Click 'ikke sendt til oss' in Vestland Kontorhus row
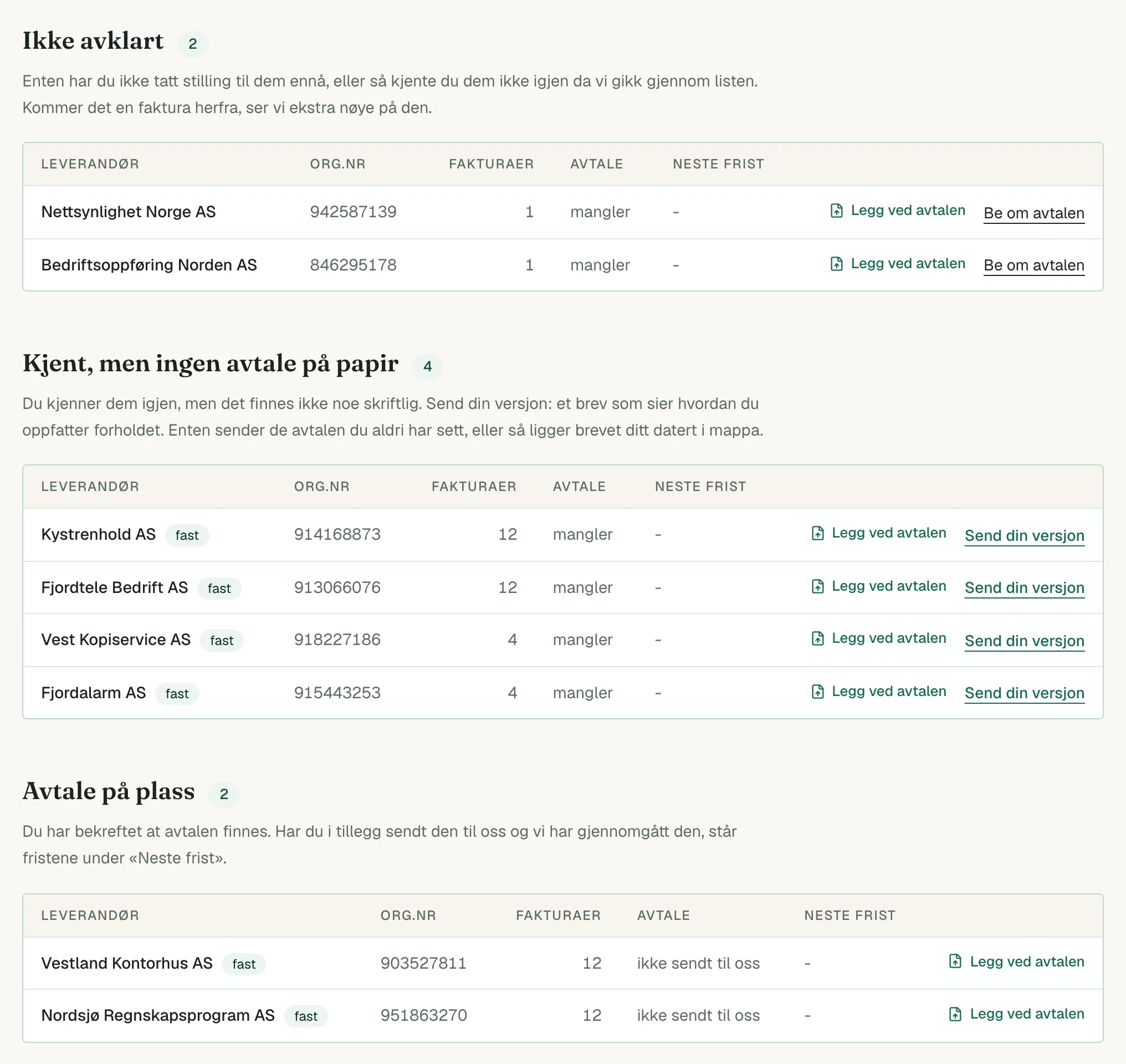Viewport: 1126px width, 1064px height. pyautogui.click(x=698, y=963)
